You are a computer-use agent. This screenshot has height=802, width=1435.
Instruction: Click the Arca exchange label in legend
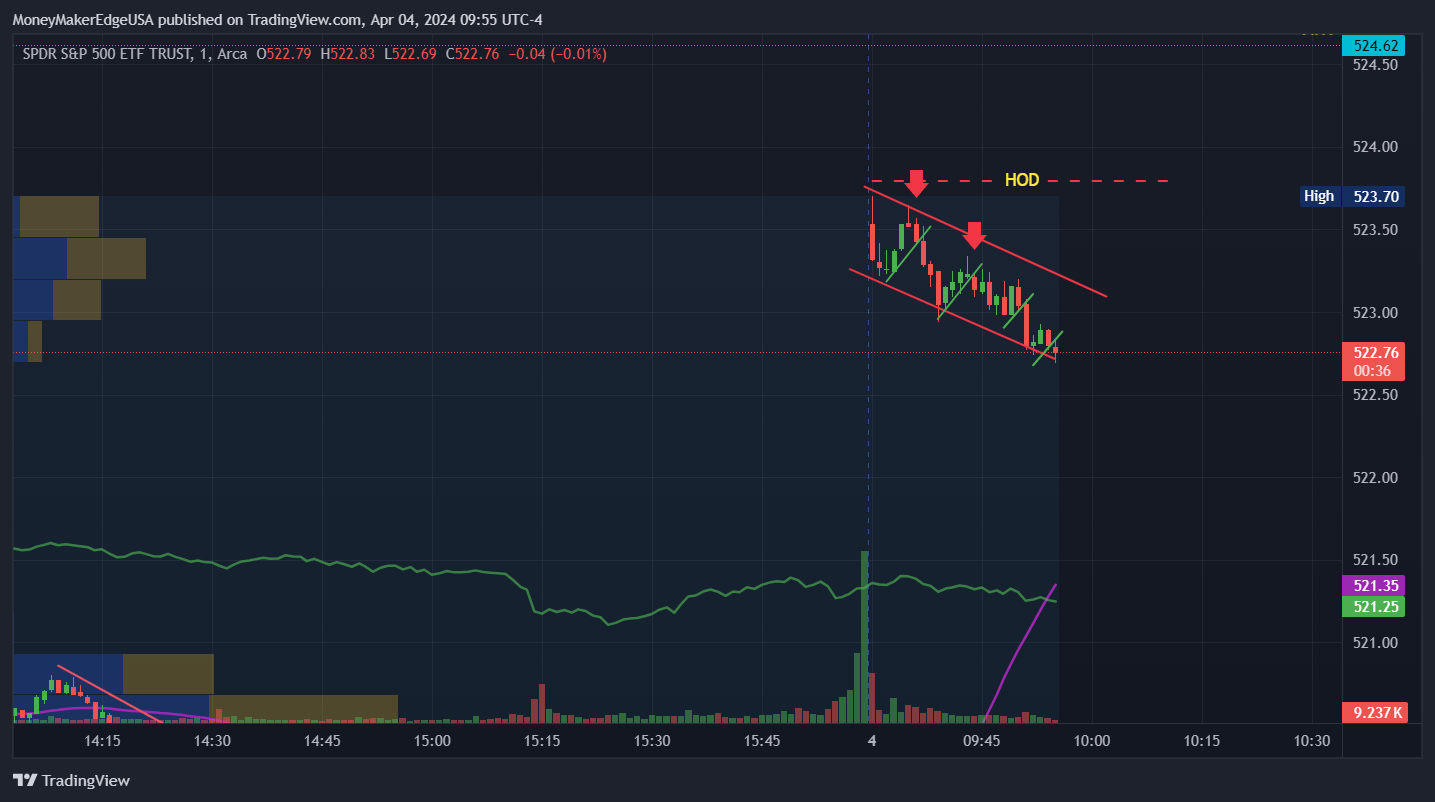[232, 54]
